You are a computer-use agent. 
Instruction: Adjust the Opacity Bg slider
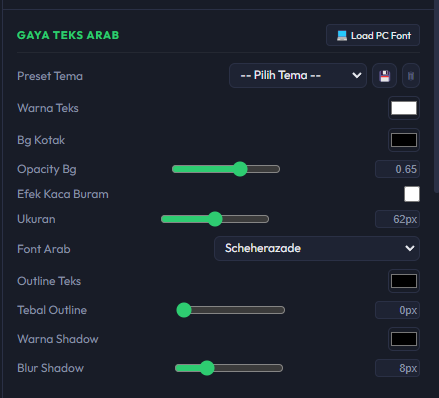pos(226,169)
